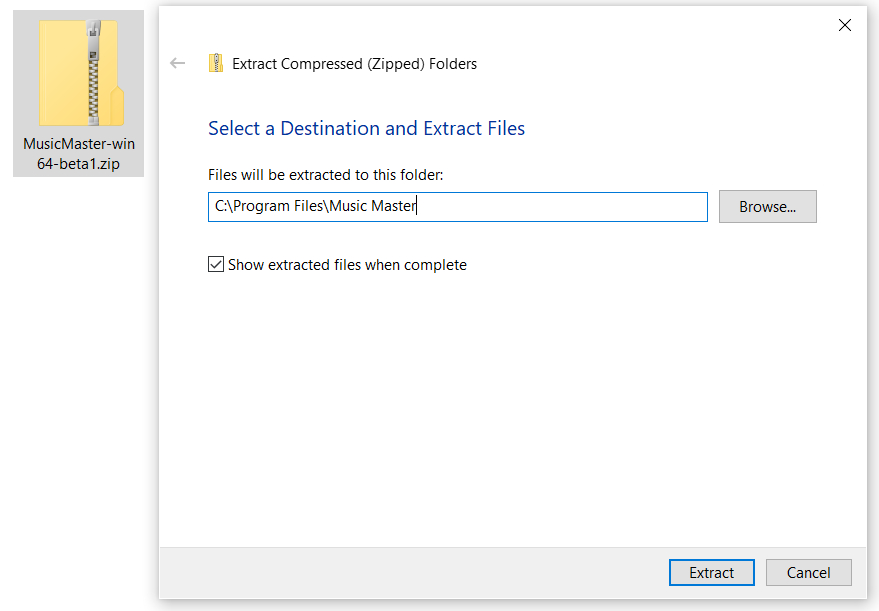This screenshot has height=611, width=879.
Task: Click the empty desktop area below the zip file
Action: [x=78, y=400]
